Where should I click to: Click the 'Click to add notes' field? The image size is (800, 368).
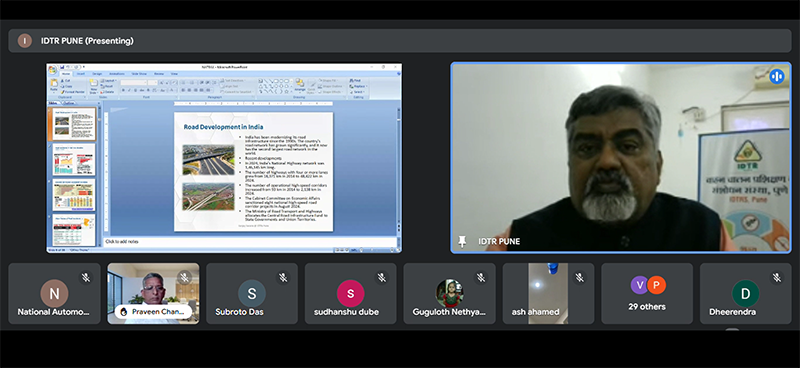[250, 241]
